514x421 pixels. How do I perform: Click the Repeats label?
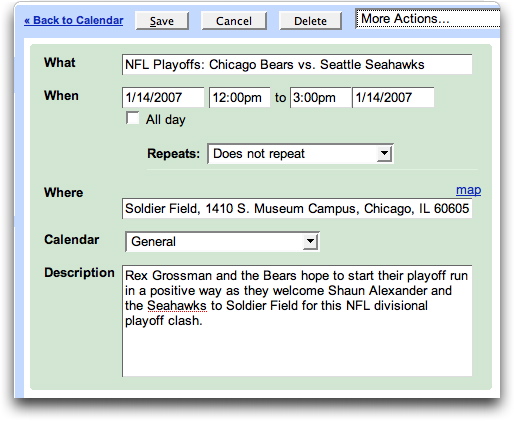click(173, 154)
